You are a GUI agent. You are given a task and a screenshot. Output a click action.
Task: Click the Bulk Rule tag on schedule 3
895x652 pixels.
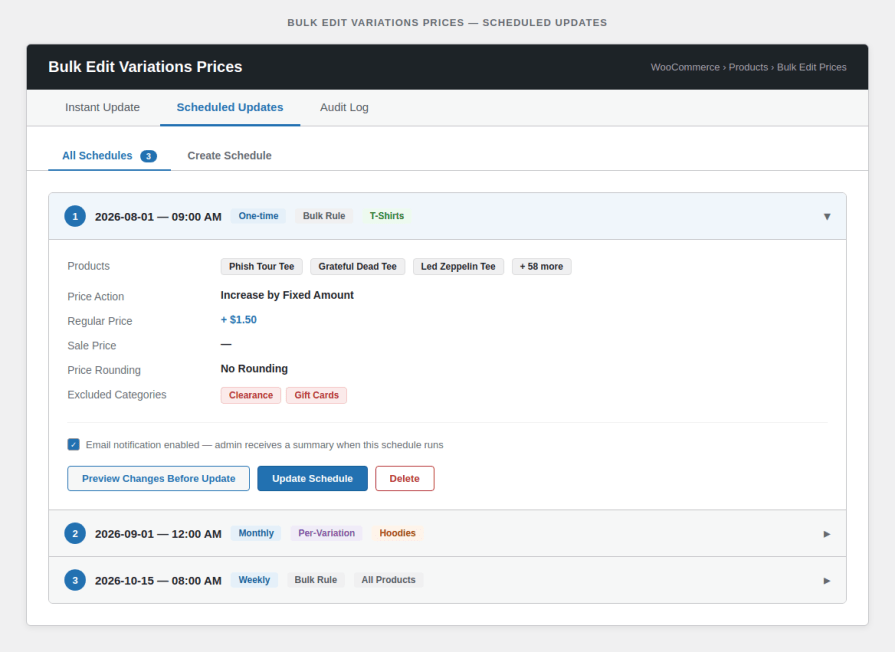pyautogui.click(x=316, y=580)
